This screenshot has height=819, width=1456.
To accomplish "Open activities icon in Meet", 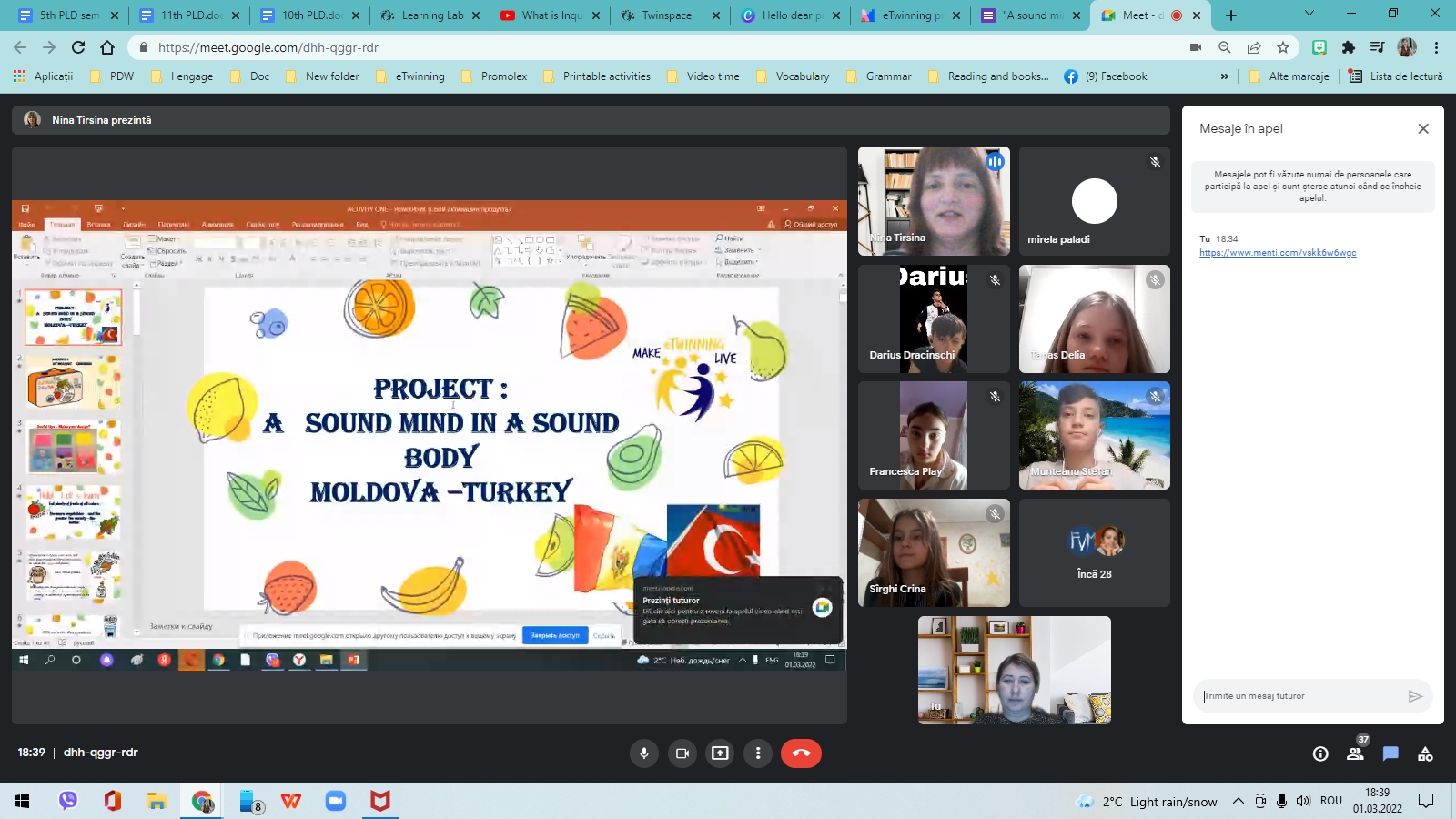I will [x=1425, y=753].
